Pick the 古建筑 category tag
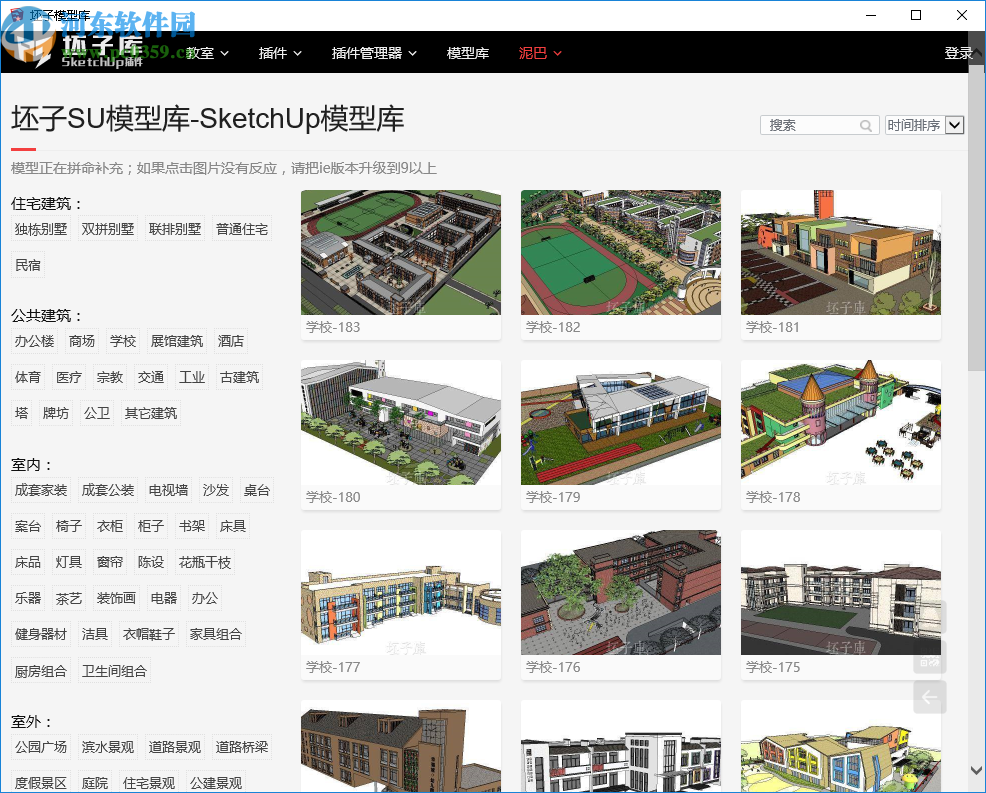Image resolution: width=986 pixels, height=793 pixels. coord(239,377)
